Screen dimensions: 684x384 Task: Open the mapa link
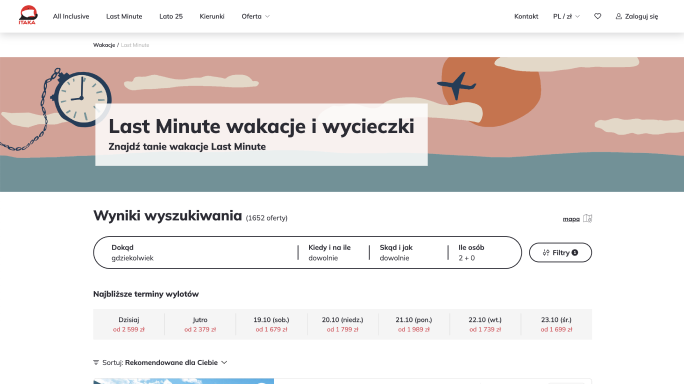[x=571, y=219]
